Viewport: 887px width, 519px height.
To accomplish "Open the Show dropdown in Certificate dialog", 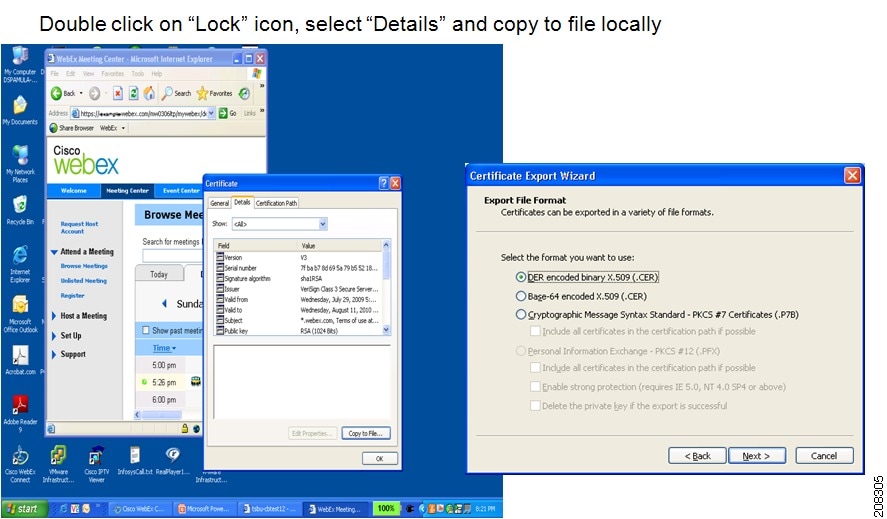I will [322, 224].
